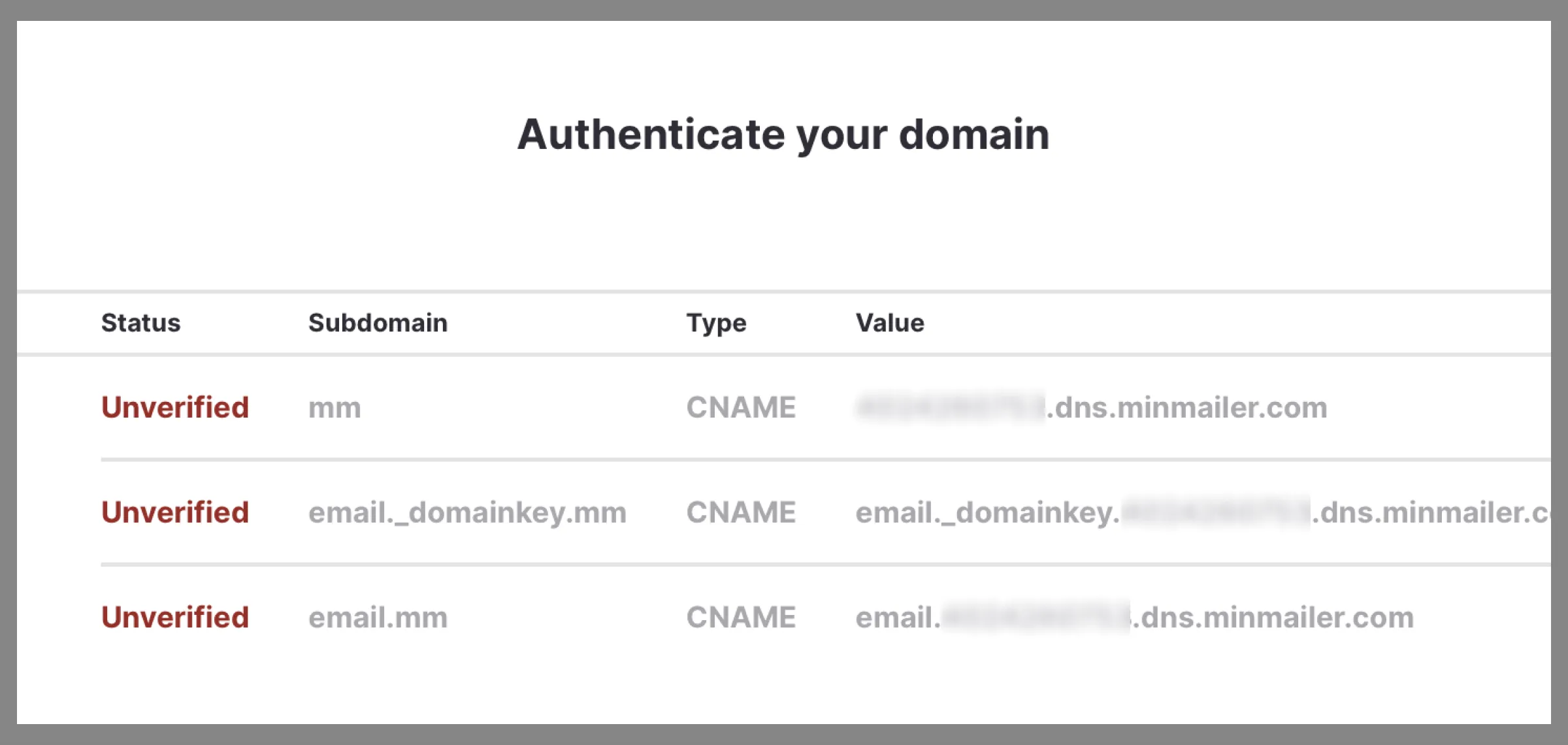1568x745 pixels.
Task: Click CNAME in the third table row
Action: coord(740,617)
